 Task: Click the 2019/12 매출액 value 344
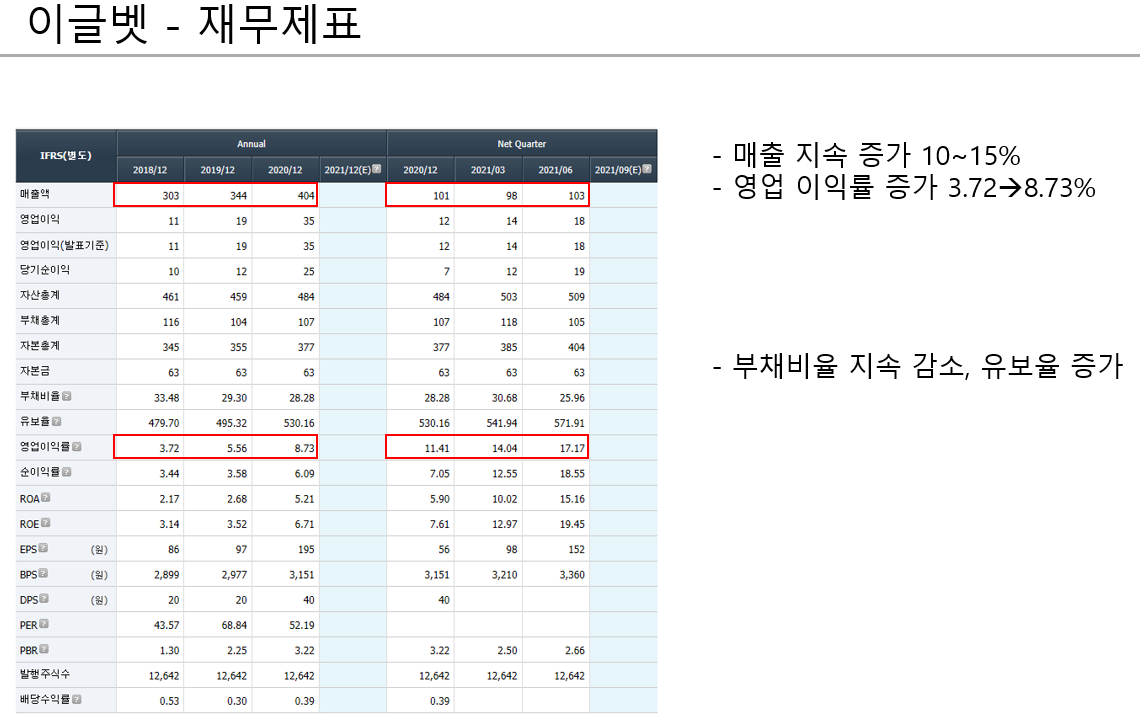[238, 195]
